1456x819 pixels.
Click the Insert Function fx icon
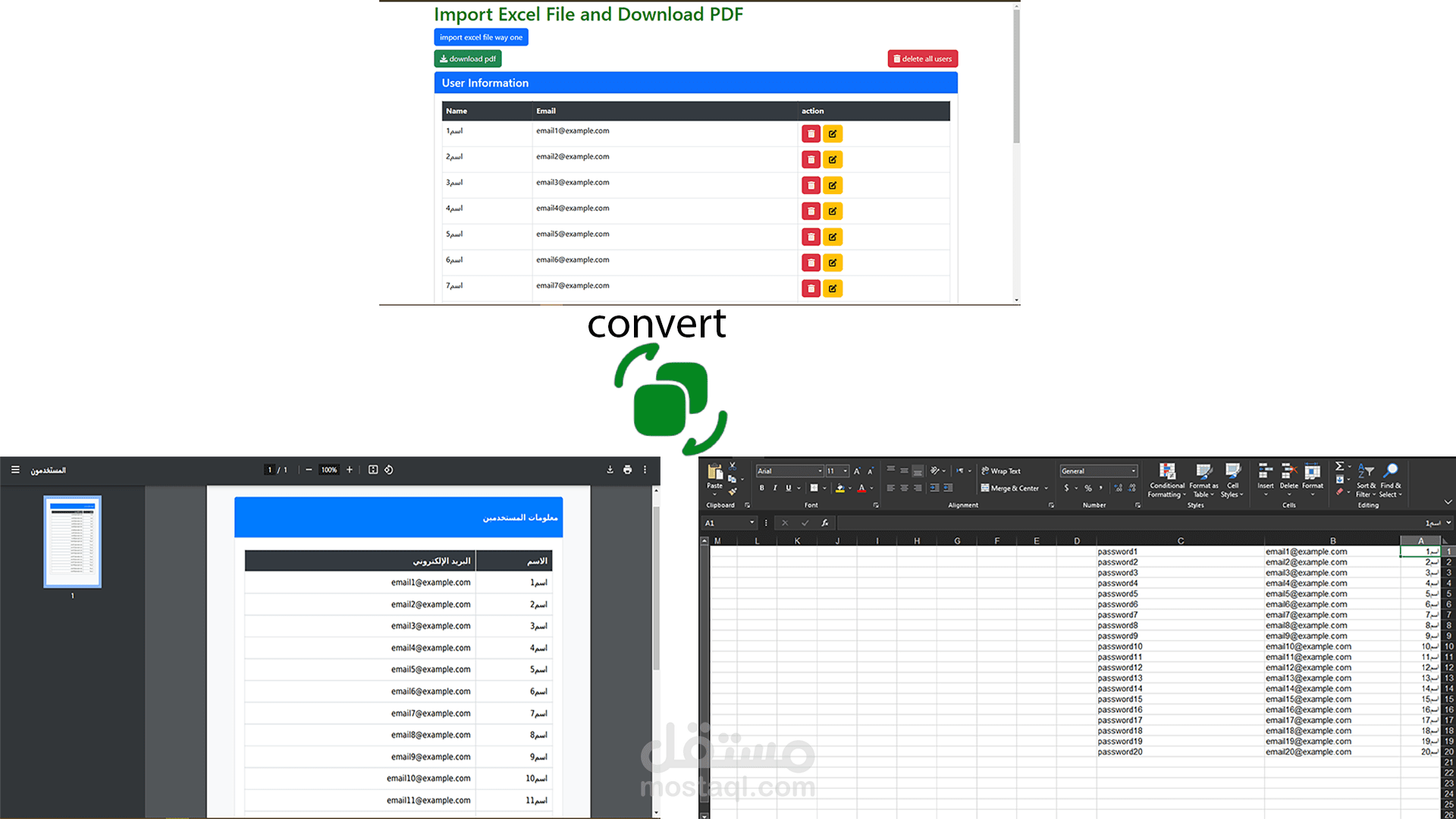(x=824, y=522)
